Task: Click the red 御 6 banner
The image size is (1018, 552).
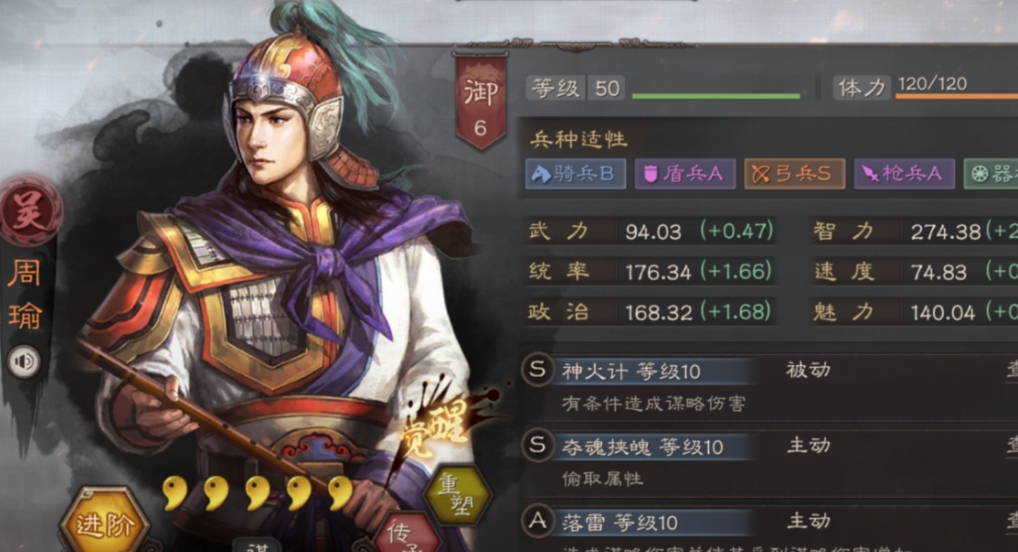Action: point(480,101)
